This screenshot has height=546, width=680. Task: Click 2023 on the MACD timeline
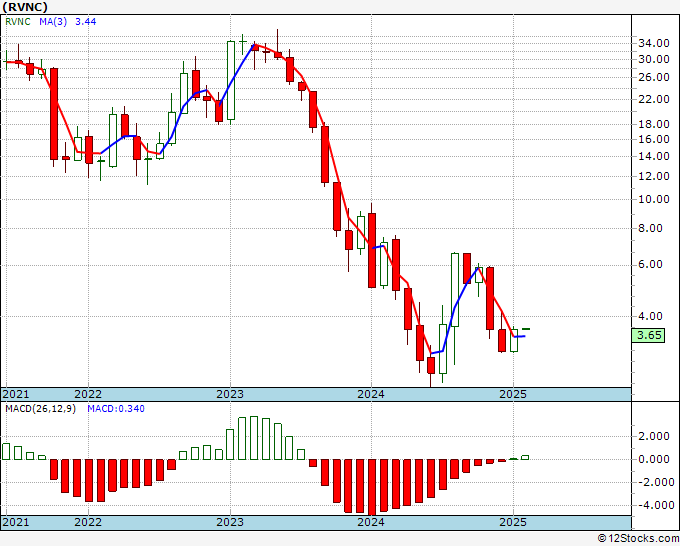[x=230, y=522]
